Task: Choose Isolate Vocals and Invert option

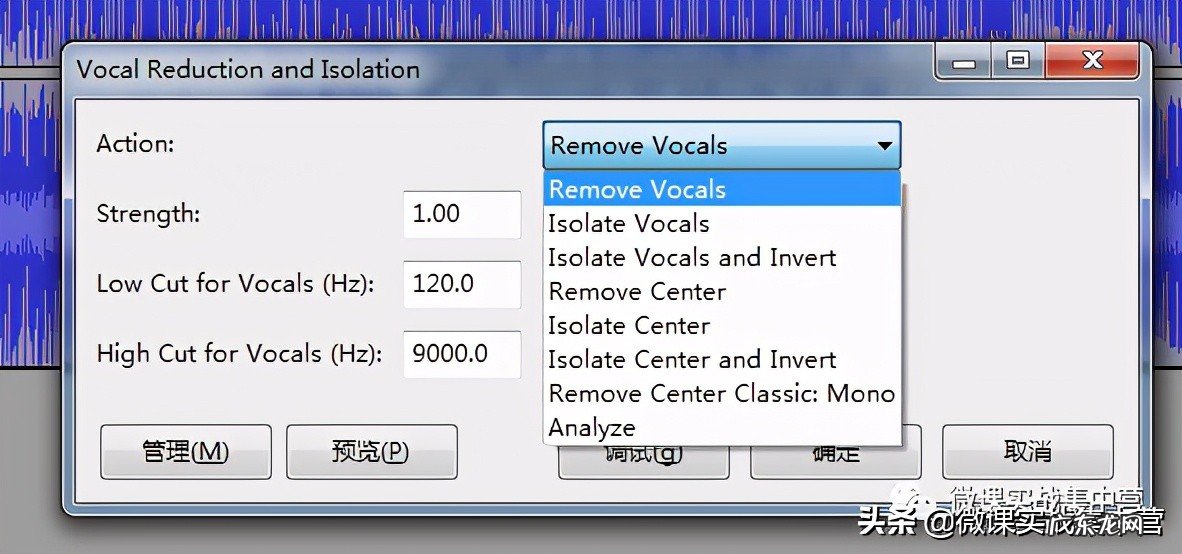Action: (722, 257)
